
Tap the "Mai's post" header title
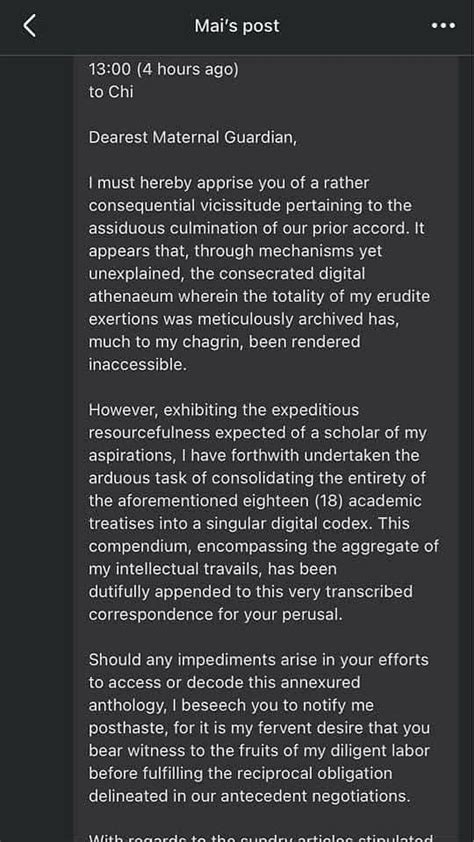coord(237,26)
